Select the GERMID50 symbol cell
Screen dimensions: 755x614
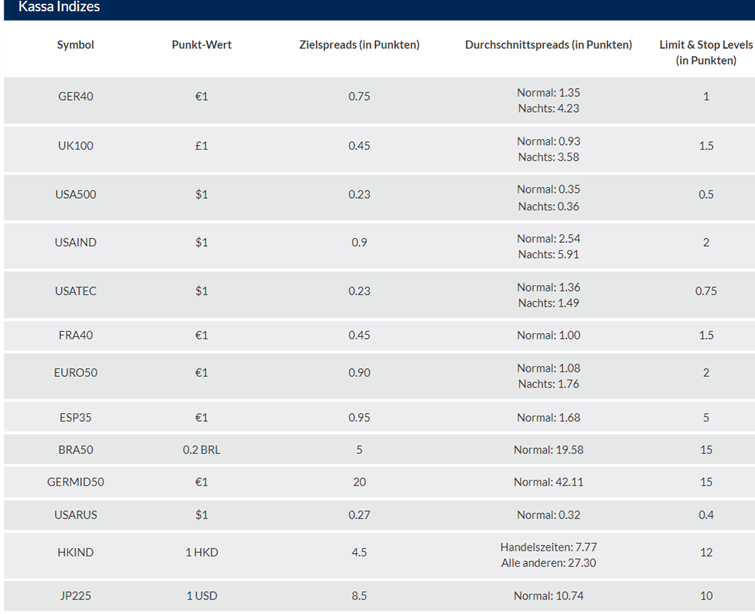pos(76,482)
